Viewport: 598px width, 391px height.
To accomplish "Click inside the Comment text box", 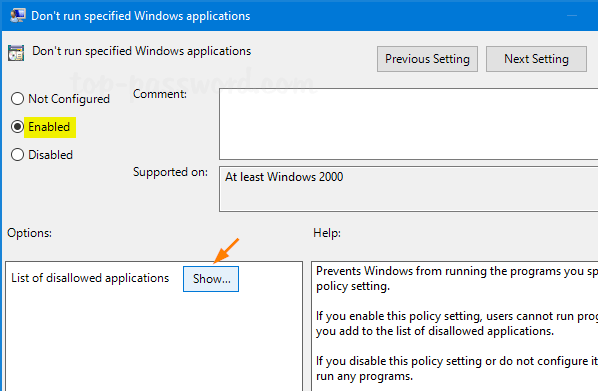I will click(408, 124).
